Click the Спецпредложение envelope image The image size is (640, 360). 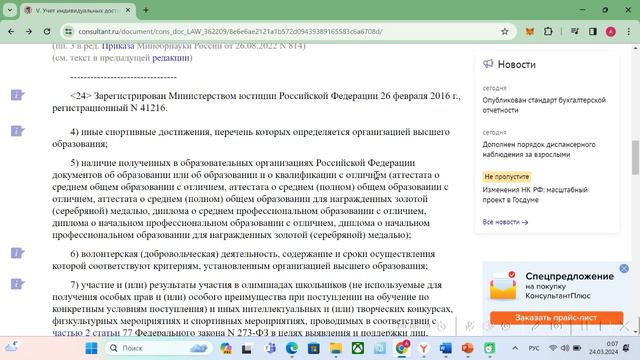pos(503,286)
